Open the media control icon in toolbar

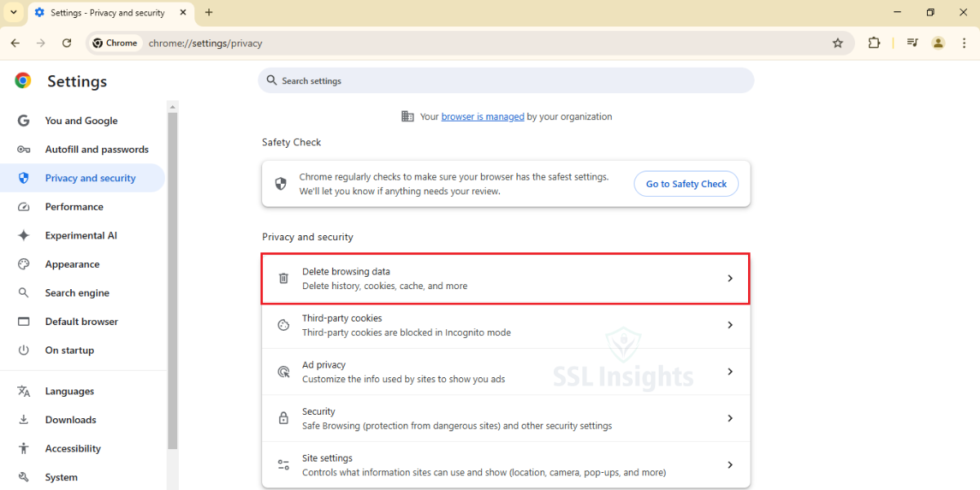tap(912, 43)
